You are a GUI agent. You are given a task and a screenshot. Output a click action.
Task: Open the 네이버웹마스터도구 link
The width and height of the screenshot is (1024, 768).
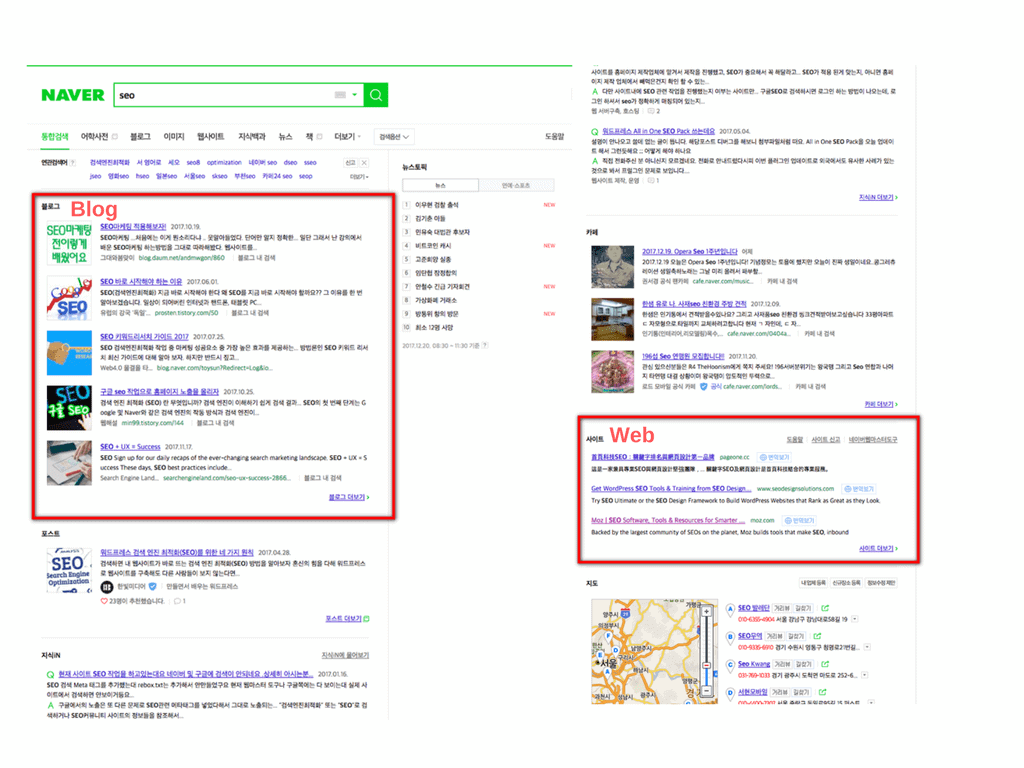[872, 440]
